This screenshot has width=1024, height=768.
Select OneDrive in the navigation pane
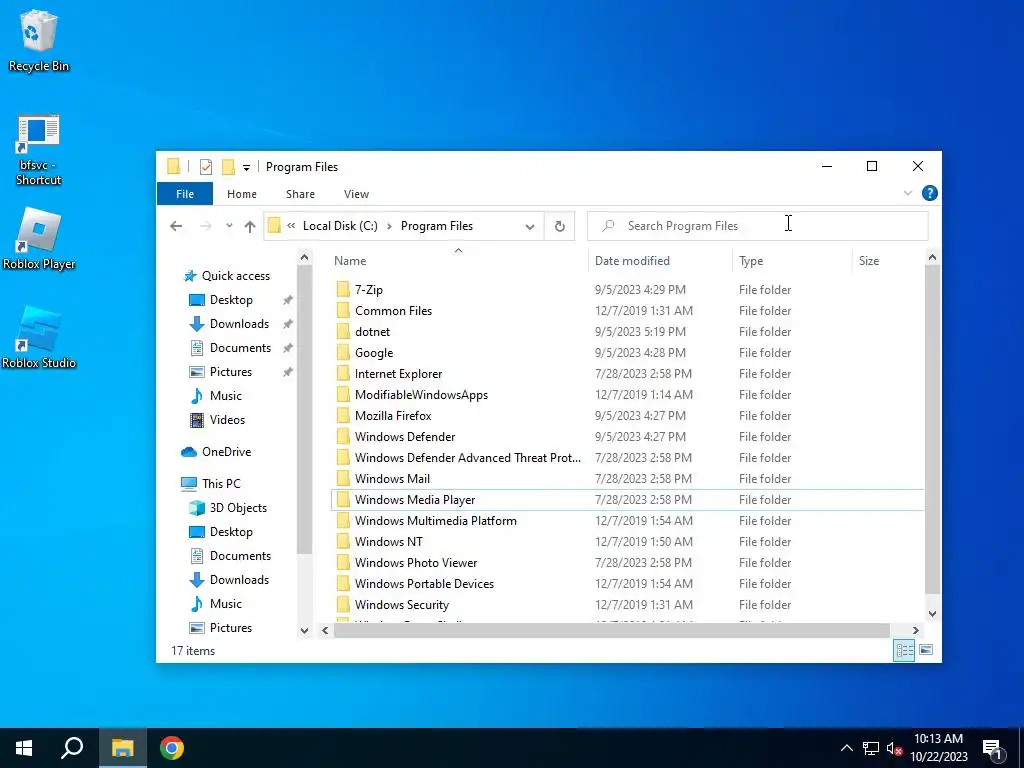coord(216,452)
